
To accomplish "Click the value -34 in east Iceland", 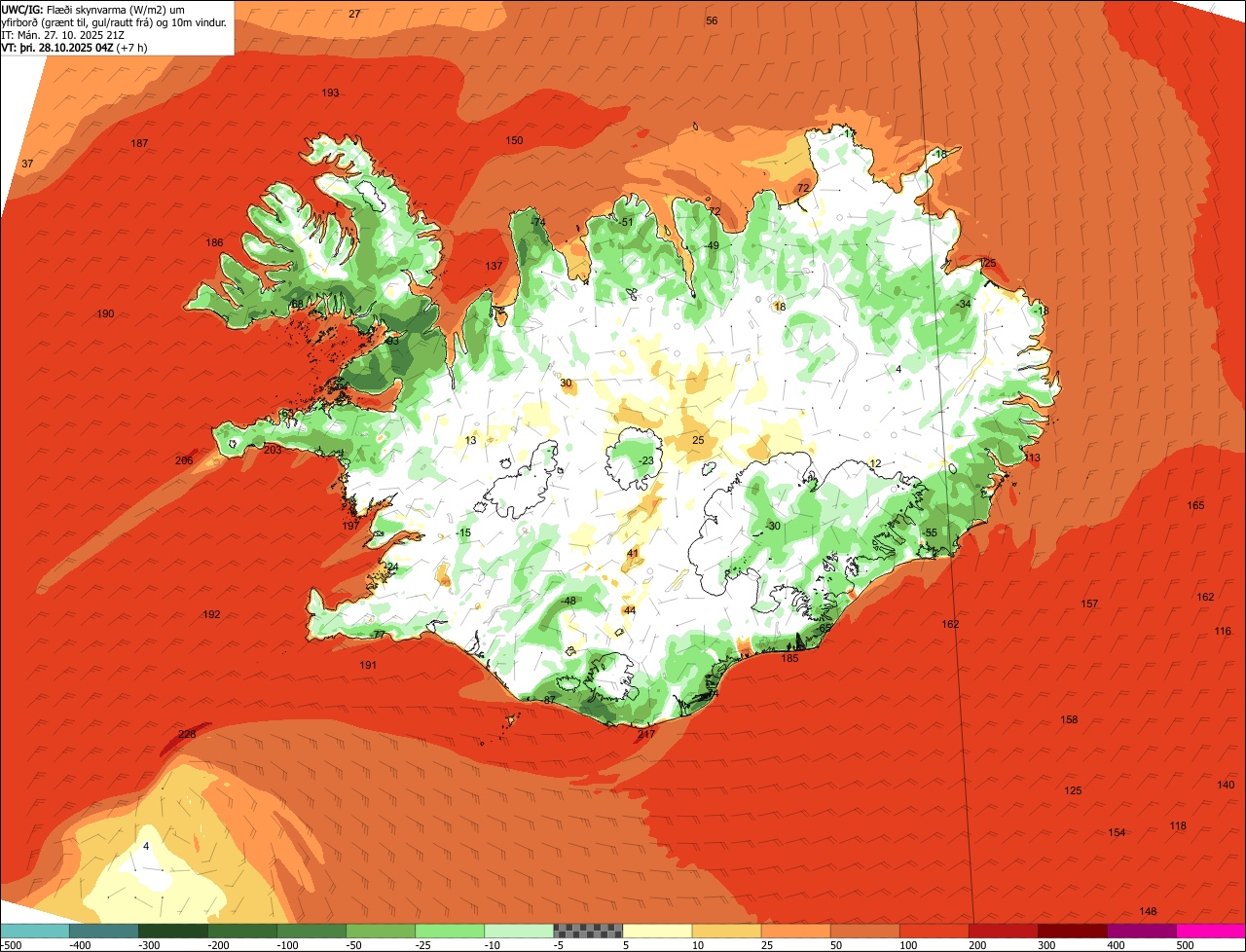I will click(964, 304).
